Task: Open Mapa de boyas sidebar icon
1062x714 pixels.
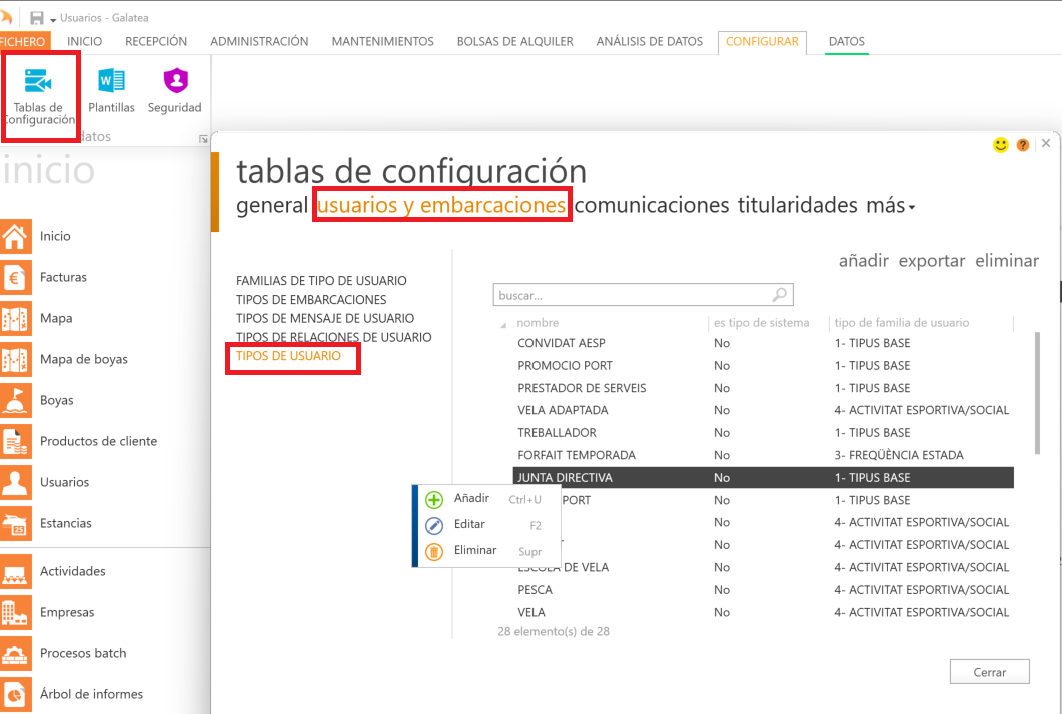Action: [16, 359]
